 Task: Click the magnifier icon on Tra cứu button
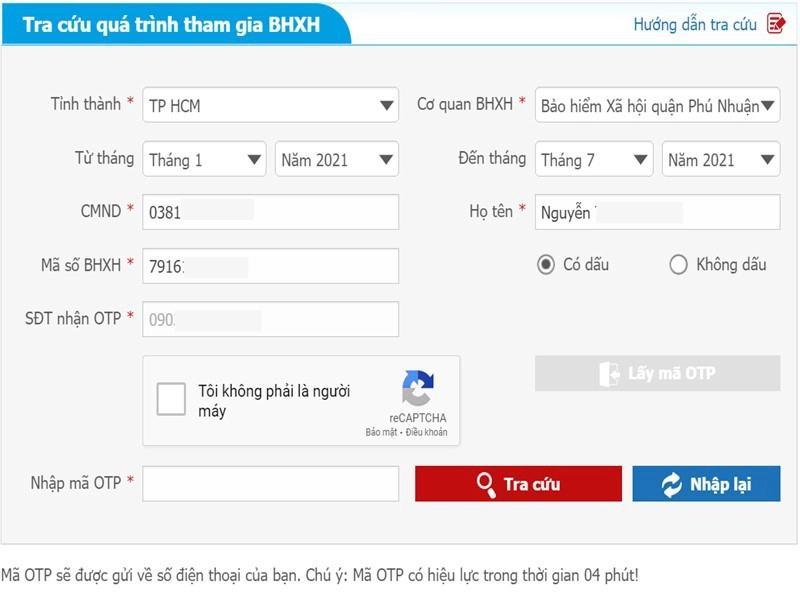pyautogui.click(x=486, y=483)
